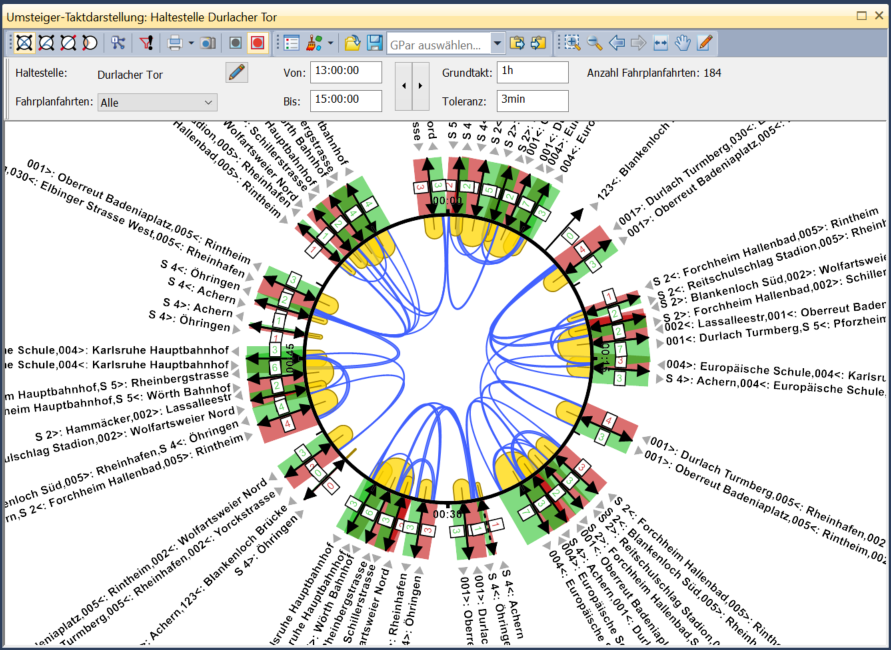Select the hand pan tool
The height and width of the screenshot is (650, 891).
point(683,43)
